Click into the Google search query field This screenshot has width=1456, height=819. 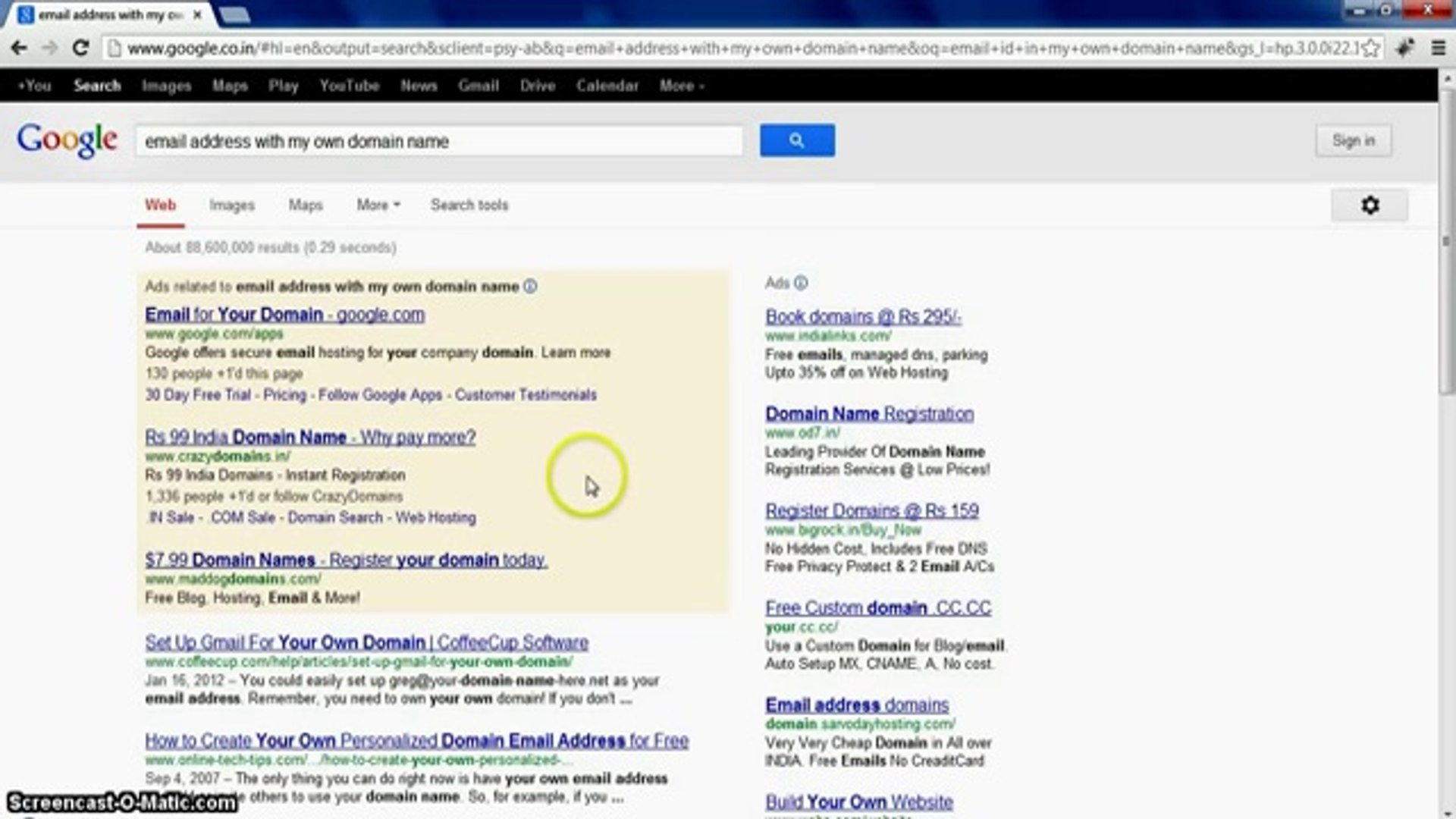(x=438, y=141)
